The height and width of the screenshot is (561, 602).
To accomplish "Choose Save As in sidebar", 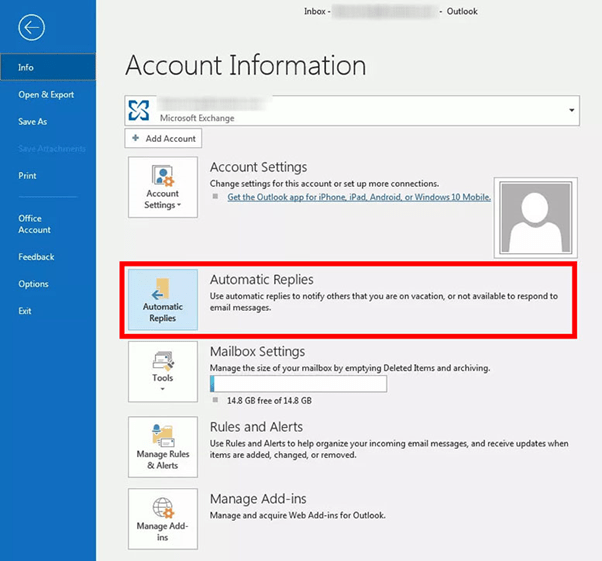I will coord(32,122).
